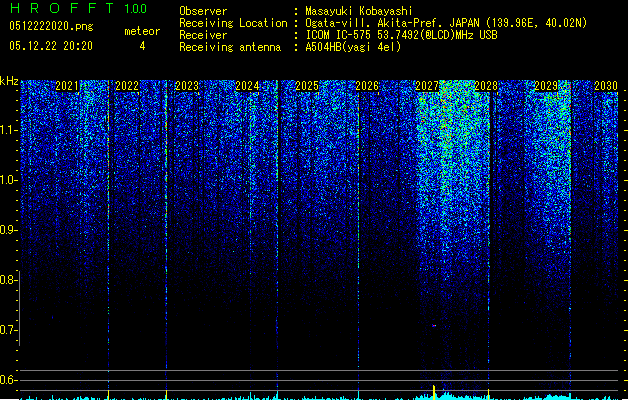
Task: Click the Observer field label
Action: pyautogui.click(x=203, y=11)
